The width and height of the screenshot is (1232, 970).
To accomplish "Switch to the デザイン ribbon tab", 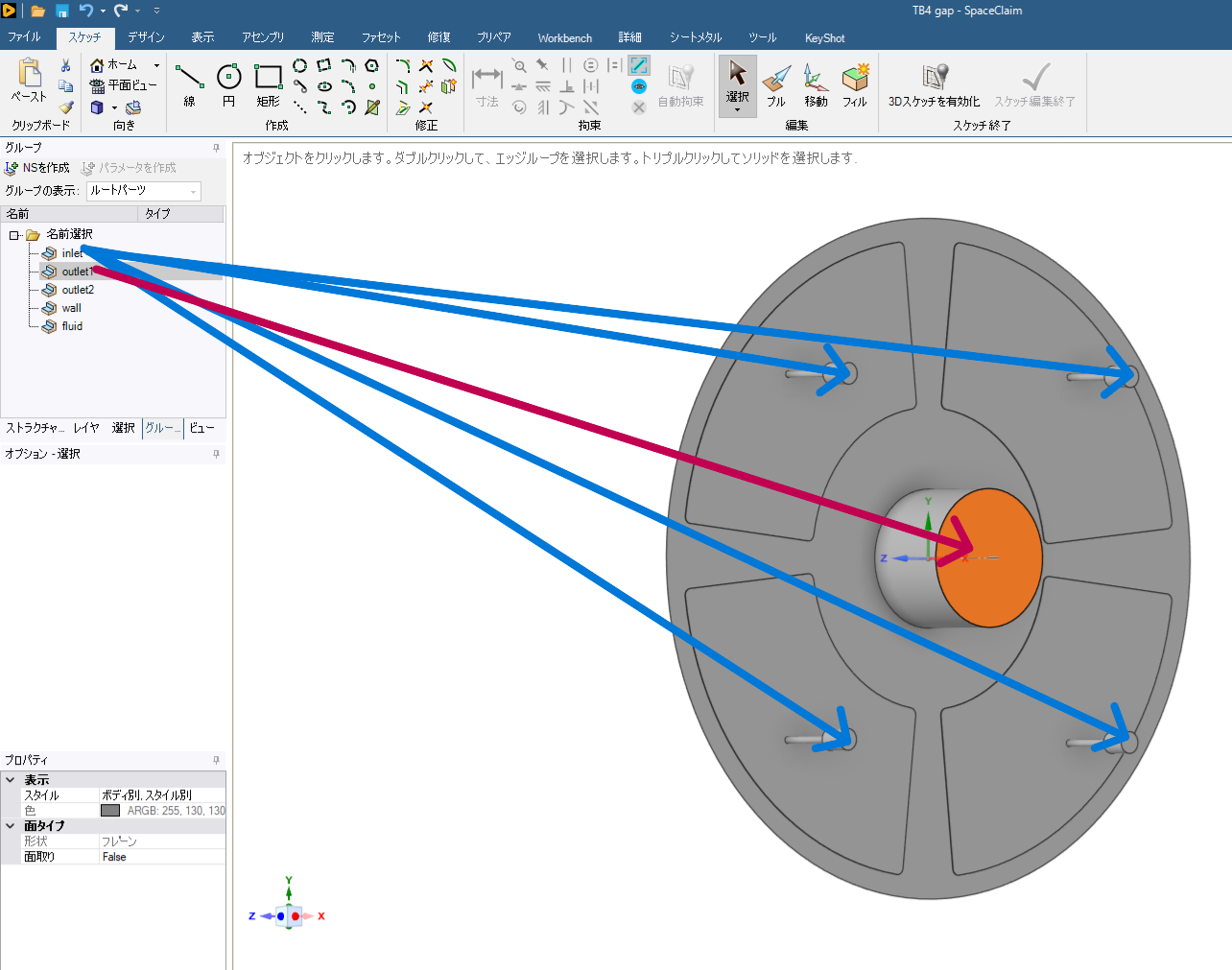I will coord(146,37).
